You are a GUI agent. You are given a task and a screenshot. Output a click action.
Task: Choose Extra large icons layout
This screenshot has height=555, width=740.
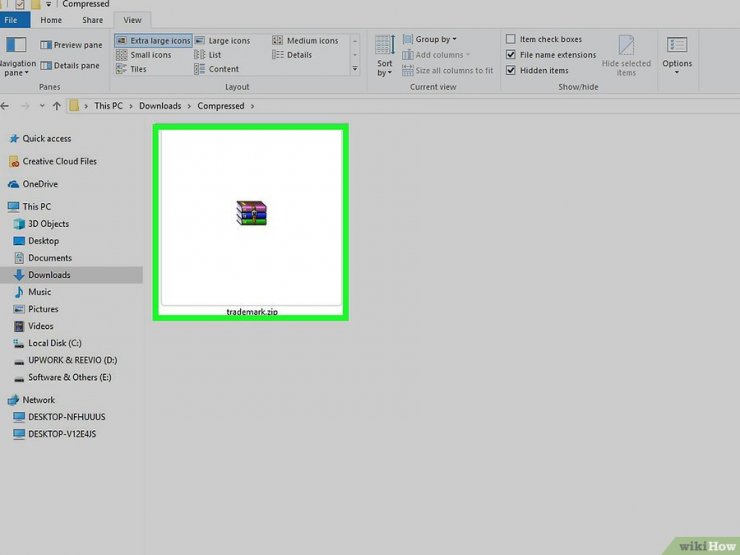point(153,41)
